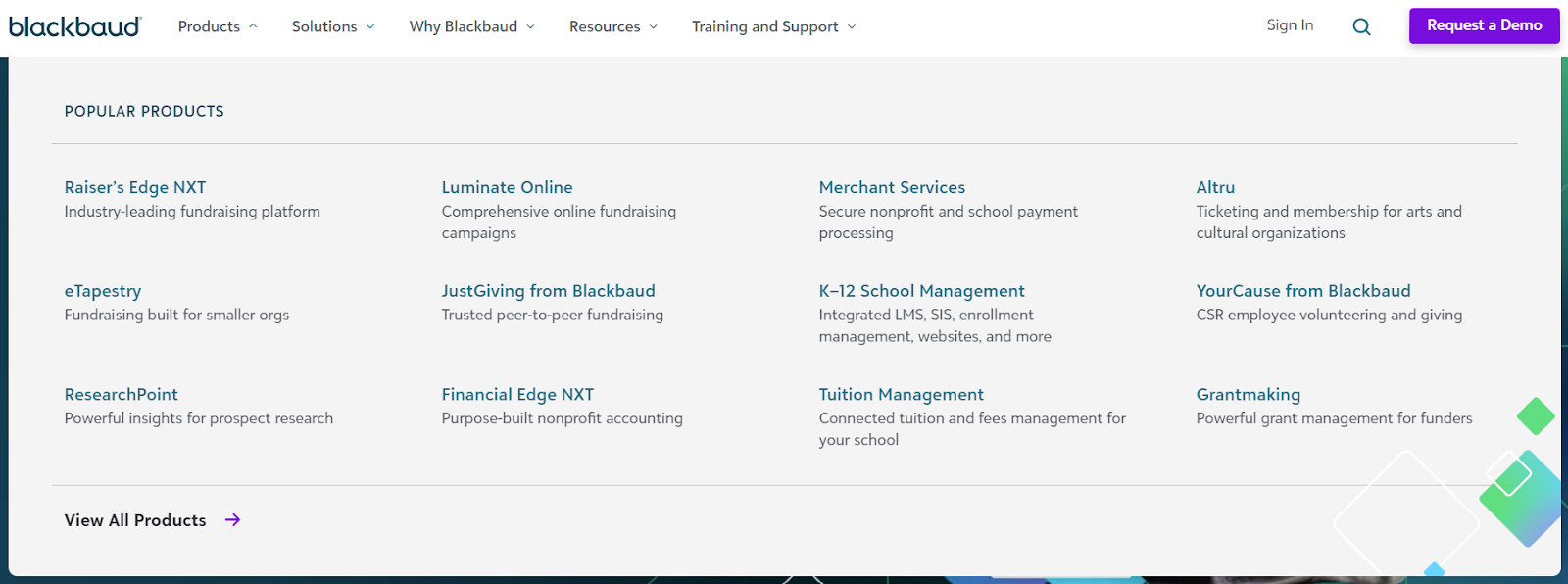Click 'Fundraising built for smaller orgs' text
Viewport: 1568px width, 584px height.
tap(176, 315)
